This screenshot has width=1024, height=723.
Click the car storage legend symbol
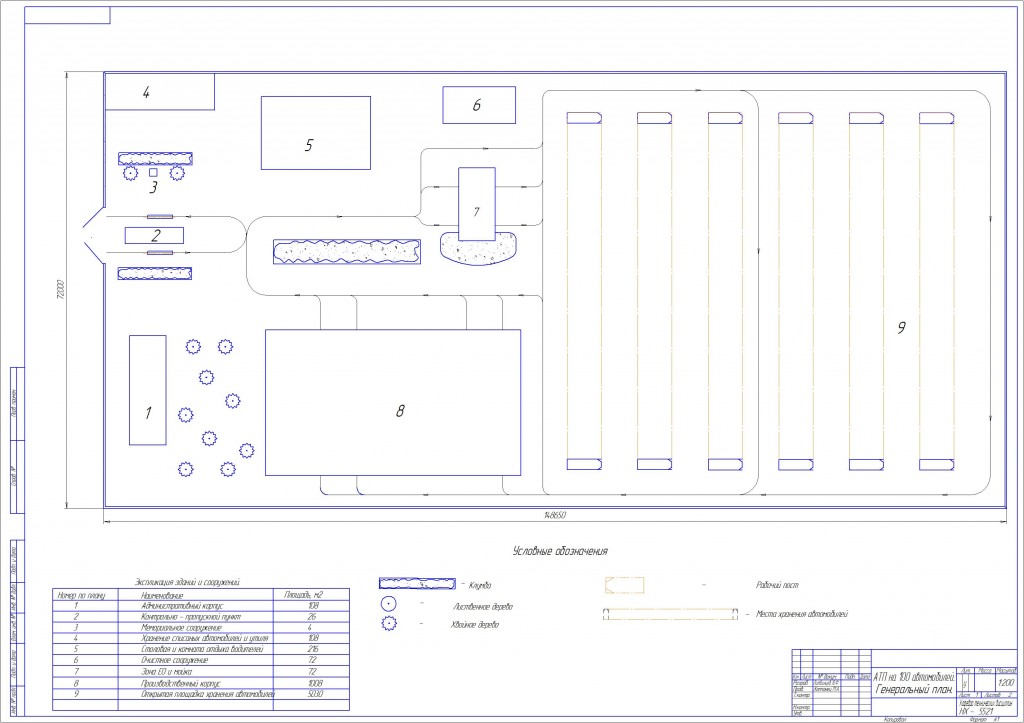point(670,614)
